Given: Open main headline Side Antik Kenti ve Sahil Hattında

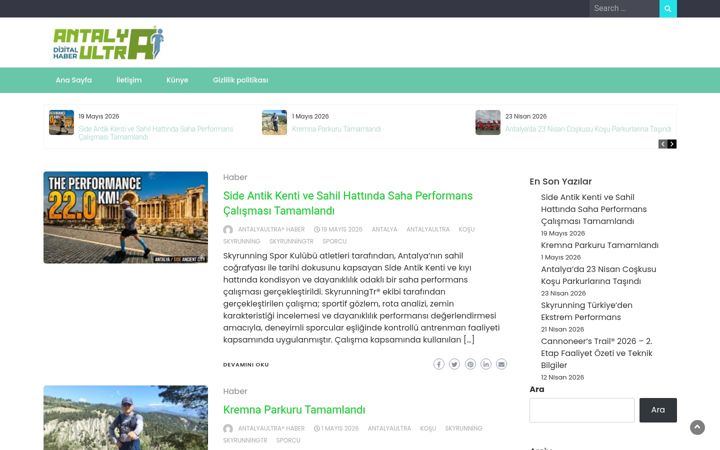Looking at the screenshot, I should [x=348, y=203].
